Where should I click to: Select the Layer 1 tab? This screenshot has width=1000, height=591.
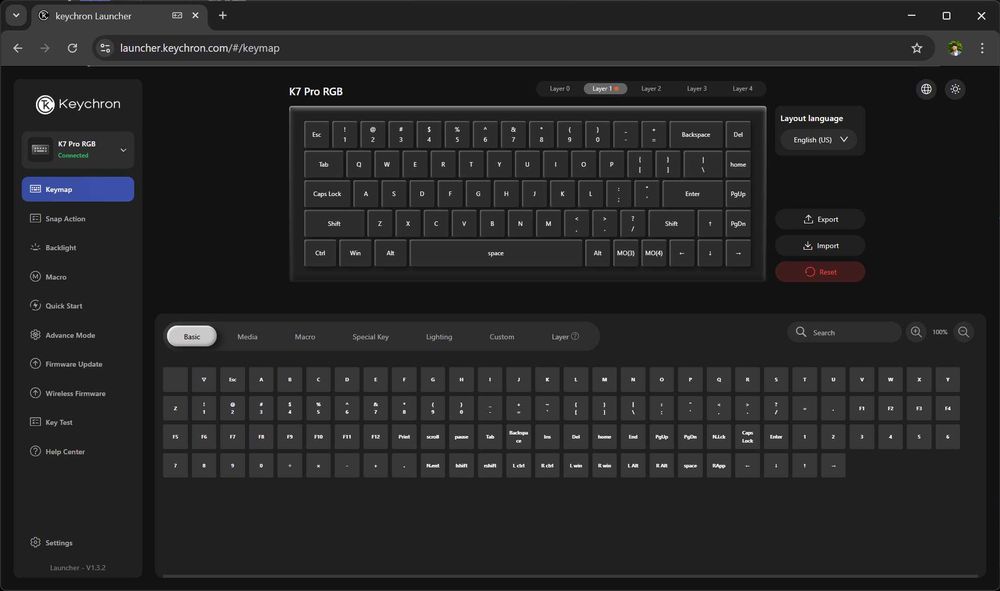coord(605,89)
